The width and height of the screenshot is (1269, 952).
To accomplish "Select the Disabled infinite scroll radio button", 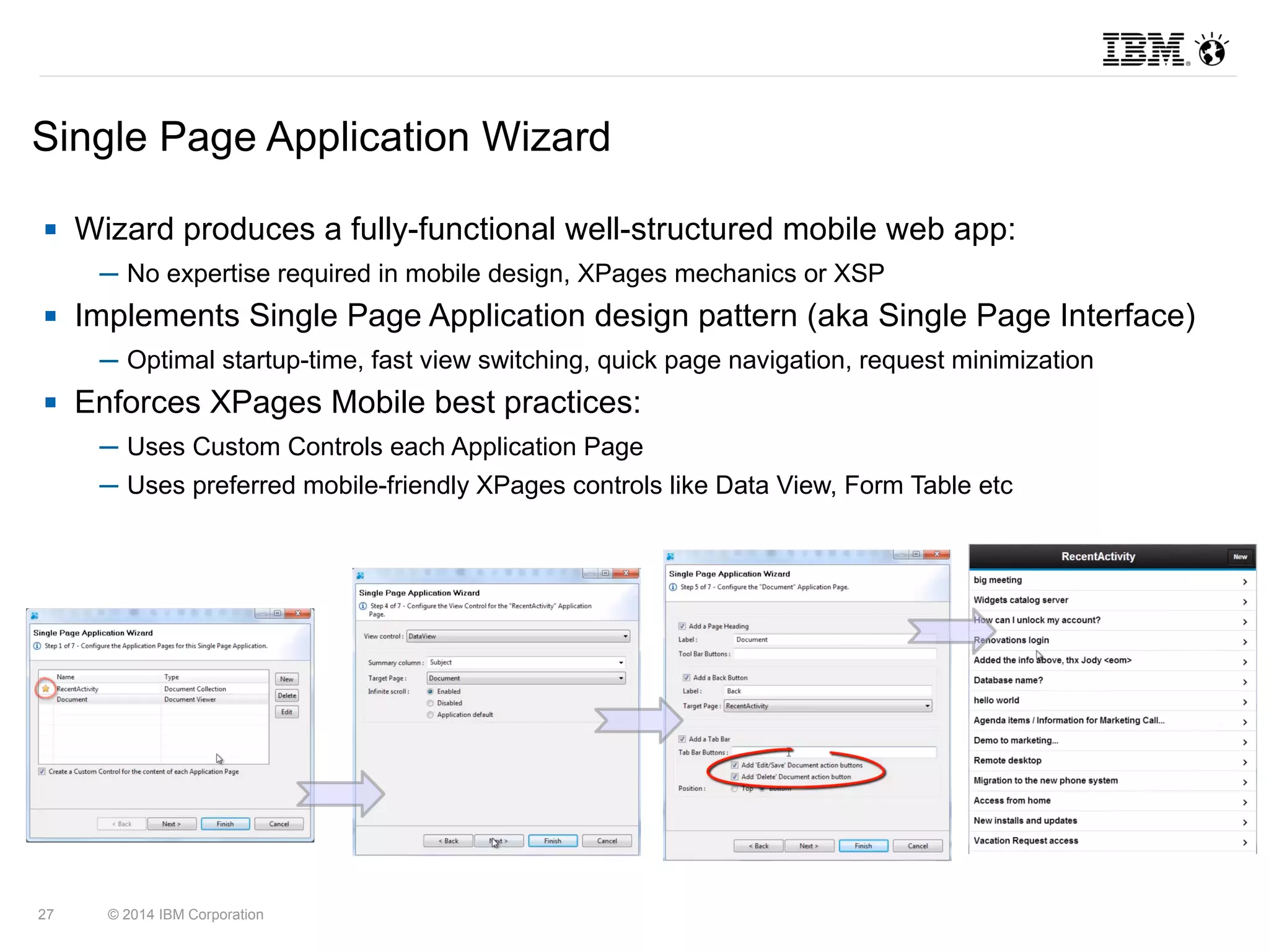I will (430, 703).
